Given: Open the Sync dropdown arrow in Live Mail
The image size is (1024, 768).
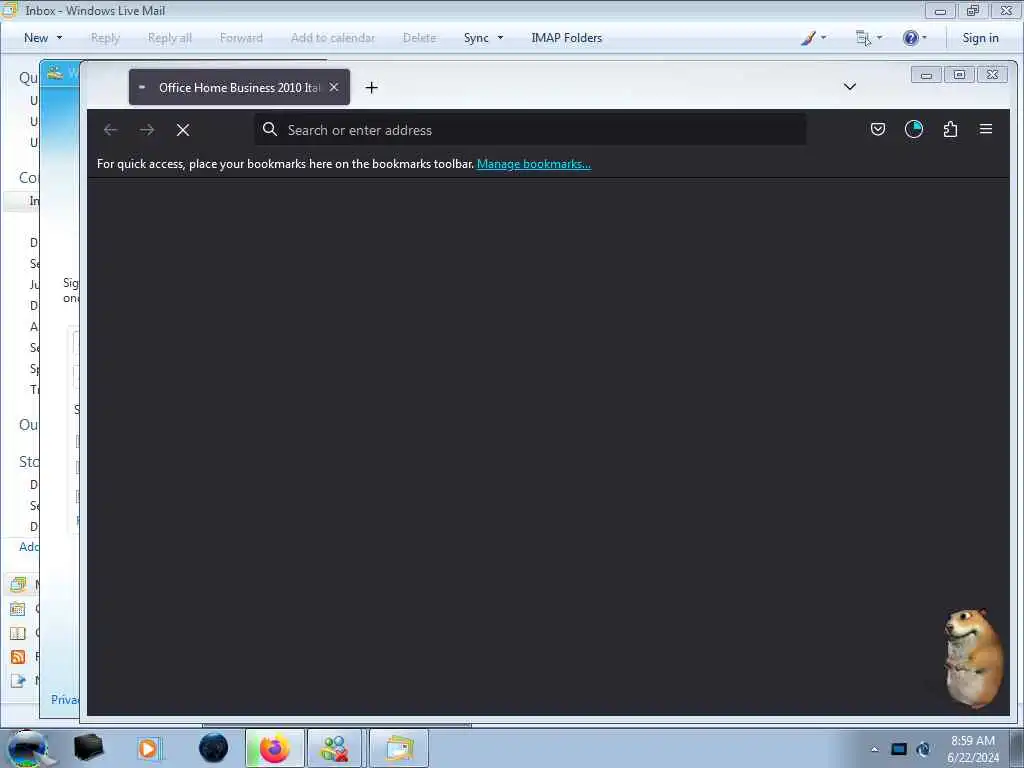Looking at the screenshot, I should coord(500,38).
